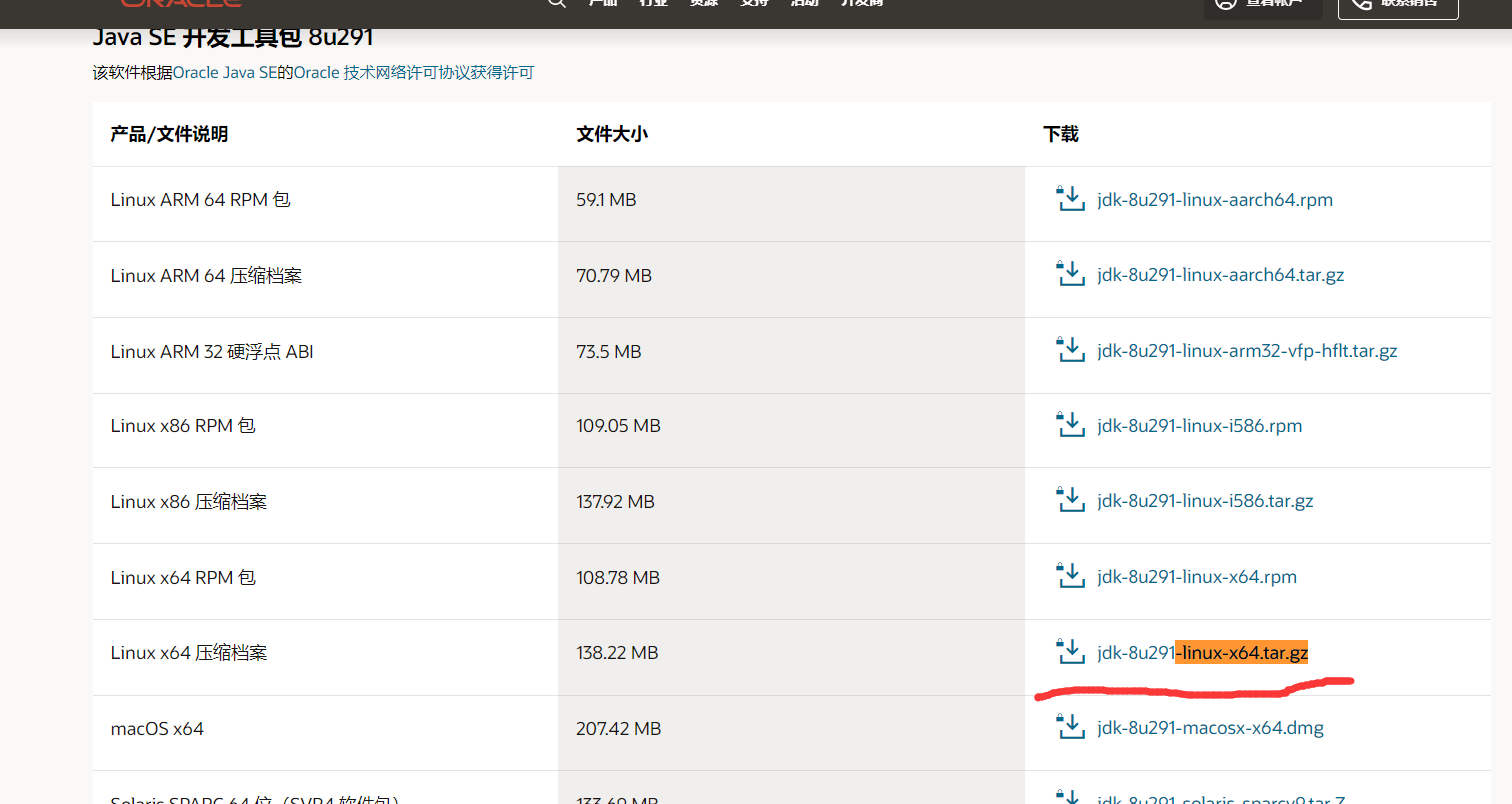Open site search using the magnifier icon
This screenshot has height=804, width=1512.
(556, 4)
